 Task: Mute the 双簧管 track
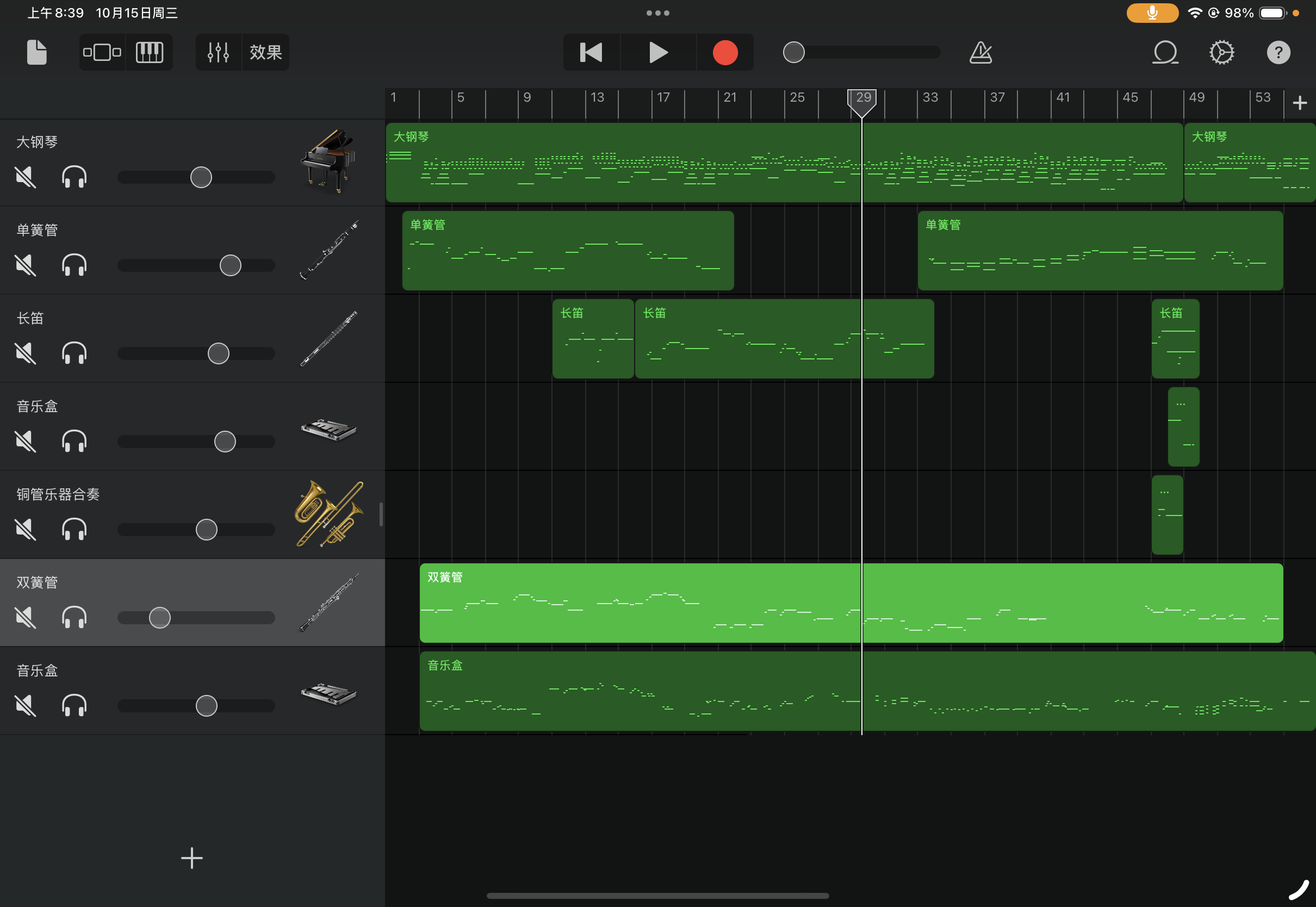click(25, 618)
